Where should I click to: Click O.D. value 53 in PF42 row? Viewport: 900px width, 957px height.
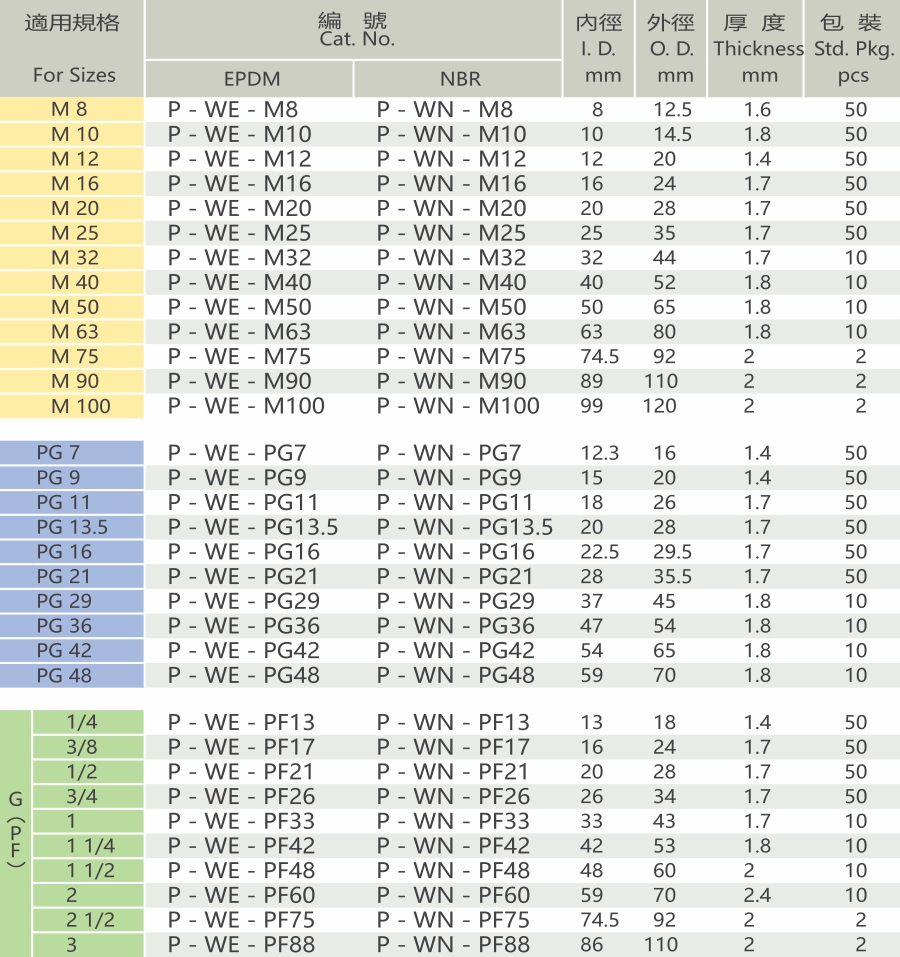(x=664, y=846)
